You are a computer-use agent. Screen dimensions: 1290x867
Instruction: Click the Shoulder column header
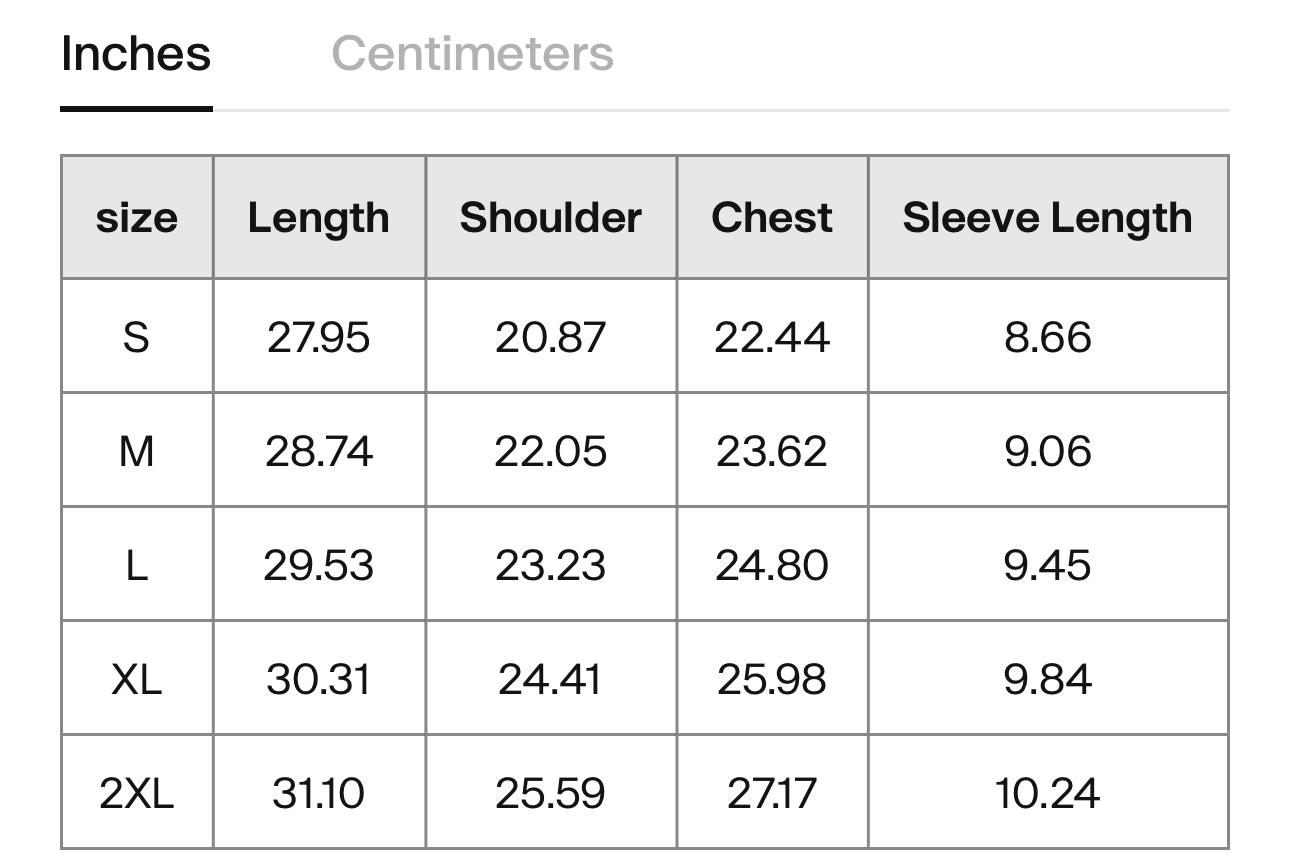pos(551,218)
